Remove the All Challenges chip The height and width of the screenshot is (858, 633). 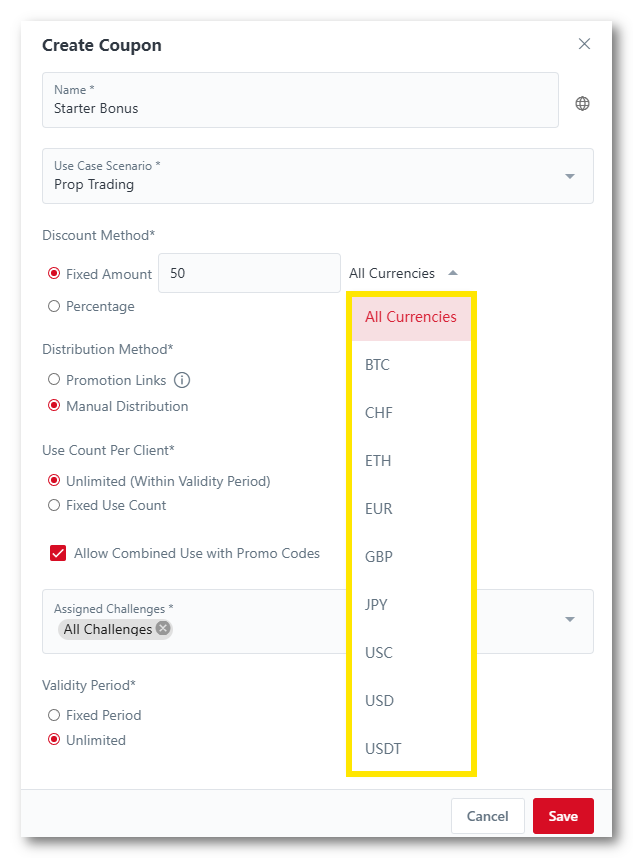[x=163, y=629]
